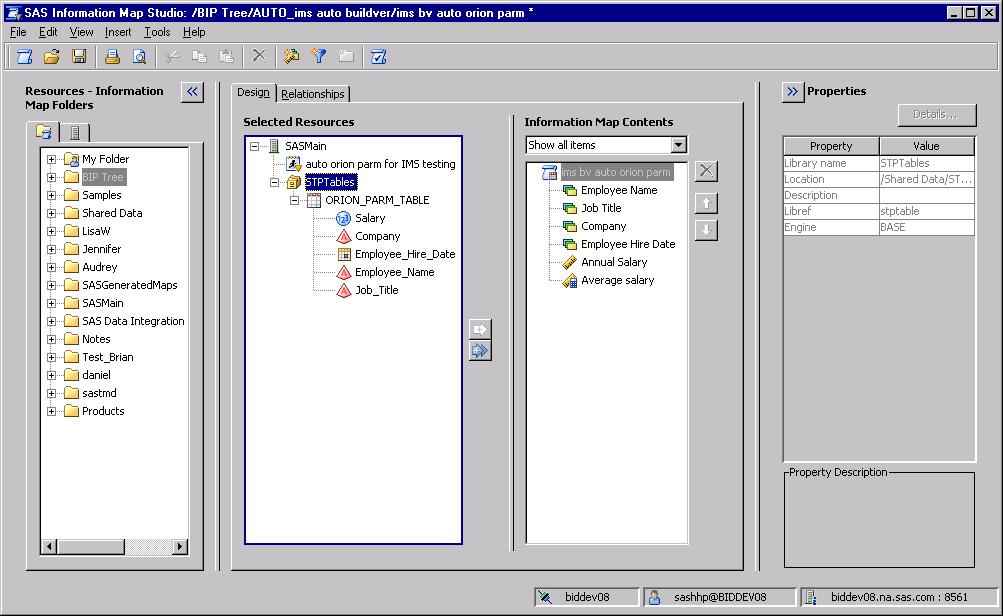The image size is (1003, 616).
Task: Select the Annual Salary data item
Action: (x=613, y=262)
